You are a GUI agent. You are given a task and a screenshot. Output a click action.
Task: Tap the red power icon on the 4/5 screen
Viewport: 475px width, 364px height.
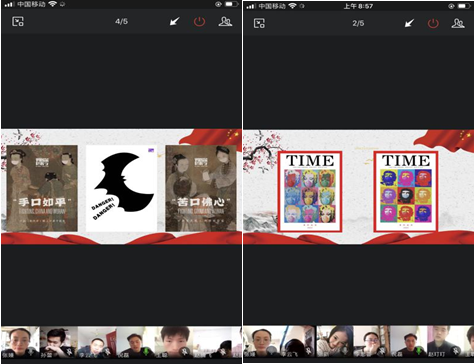[x=199, y=22]
